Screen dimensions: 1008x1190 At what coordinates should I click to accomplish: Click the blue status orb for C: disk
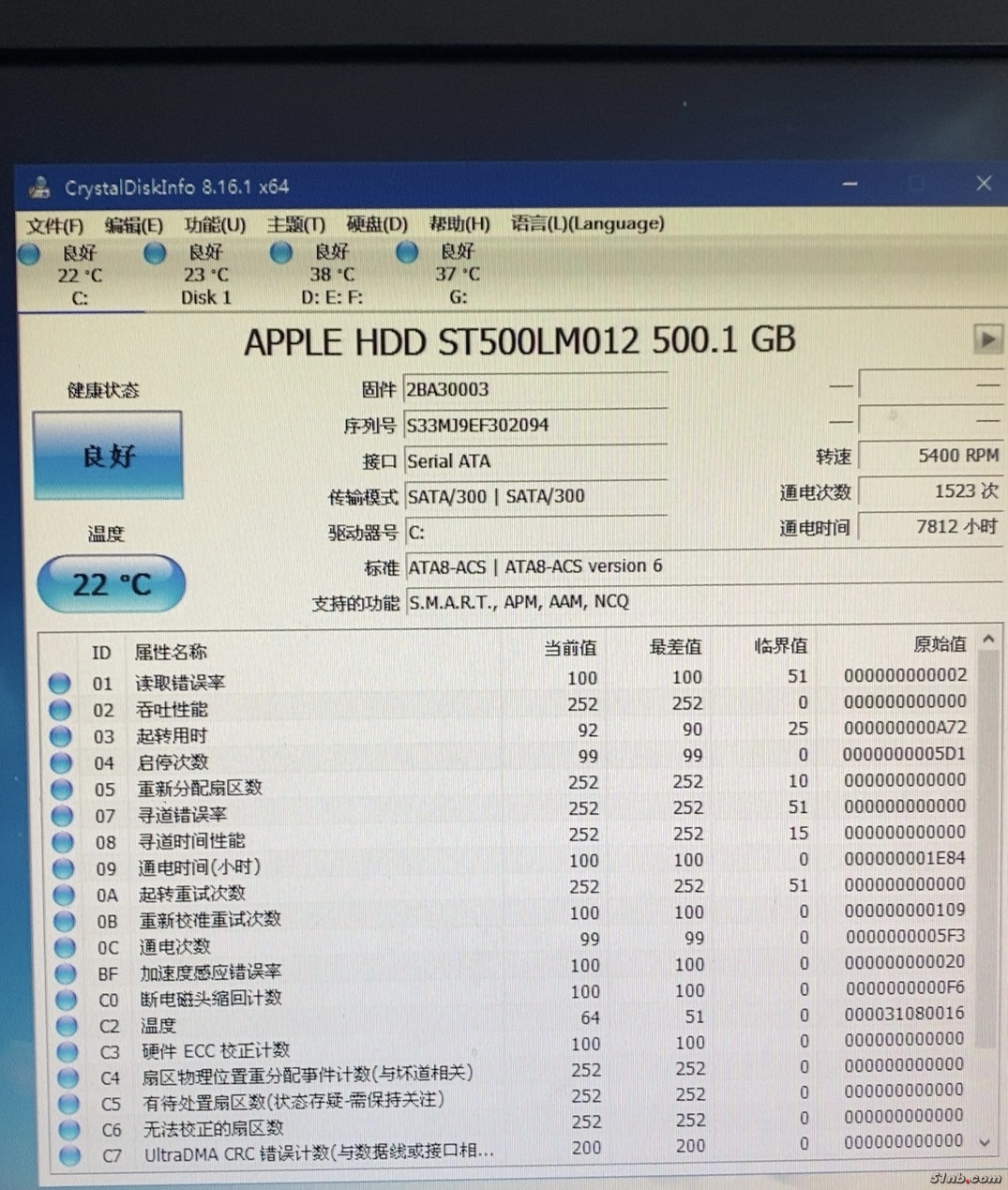point(30,253)
